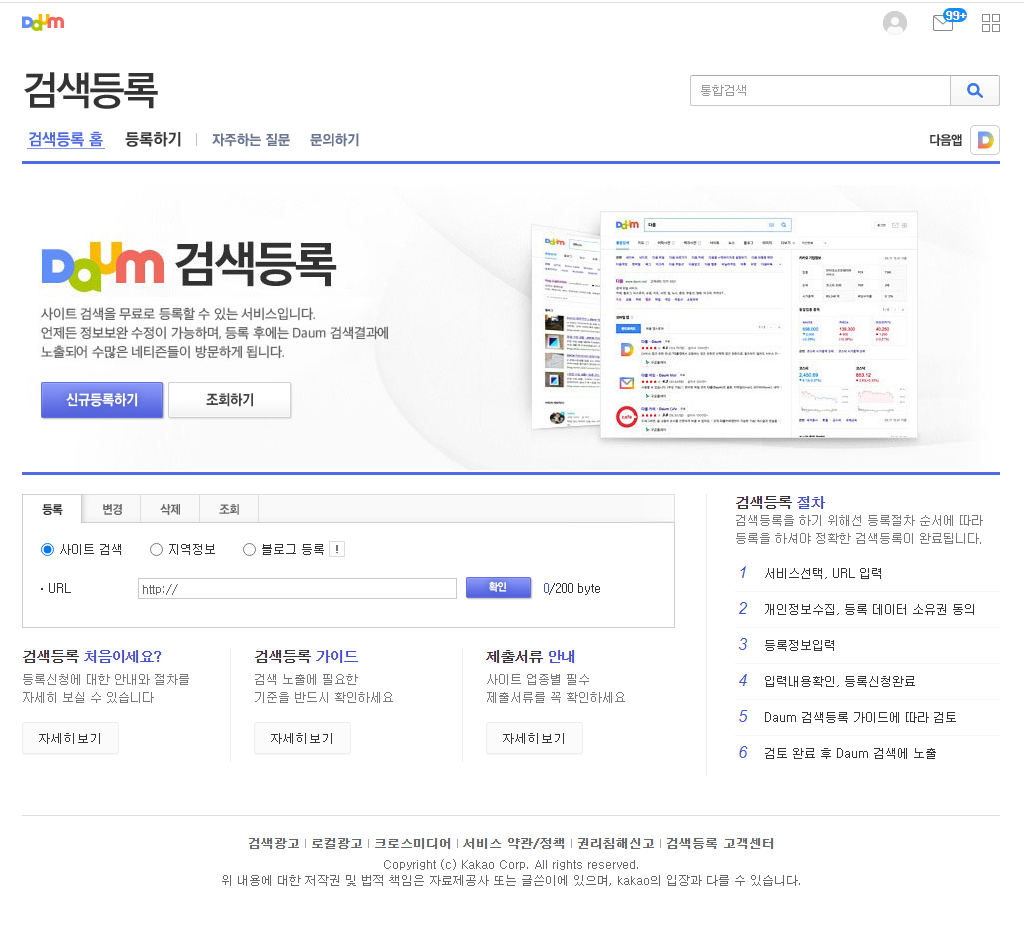
Task: Select the 블로그 등록 radio button
Action: 249,549
